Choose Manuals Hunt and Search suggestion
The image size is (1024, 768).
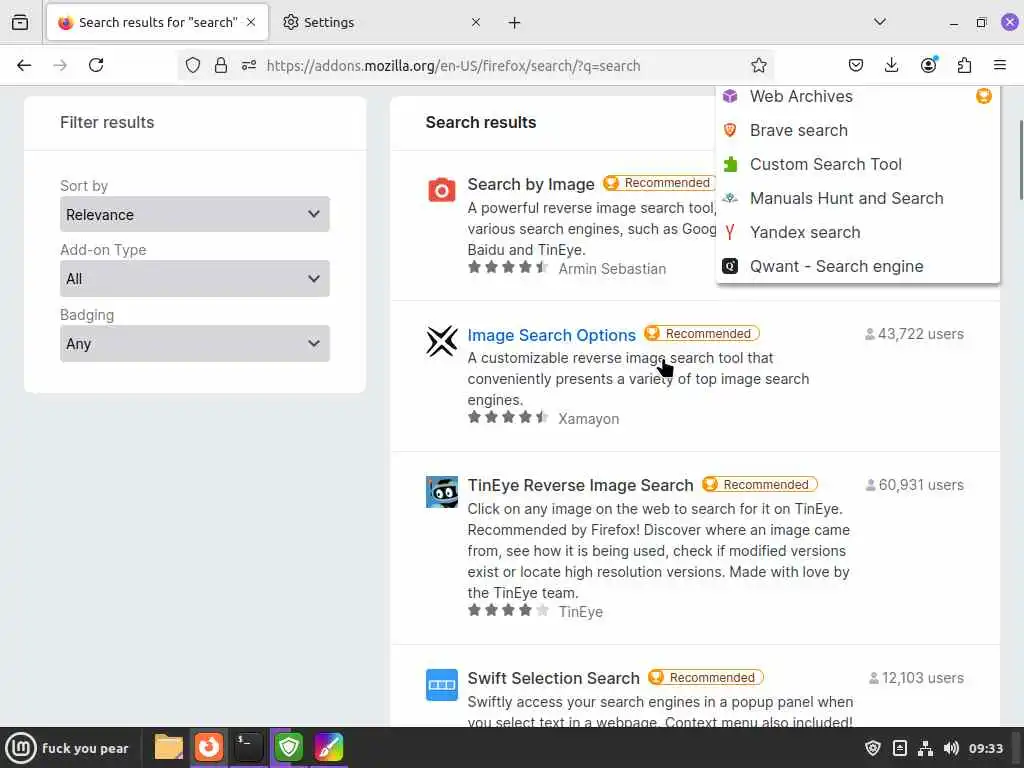(857, 198)
